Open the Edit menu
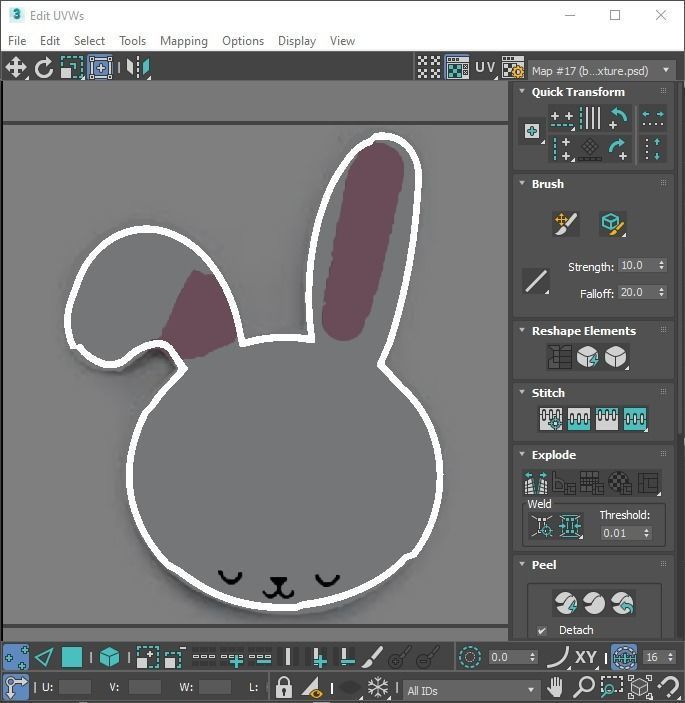 pos(50,41)
